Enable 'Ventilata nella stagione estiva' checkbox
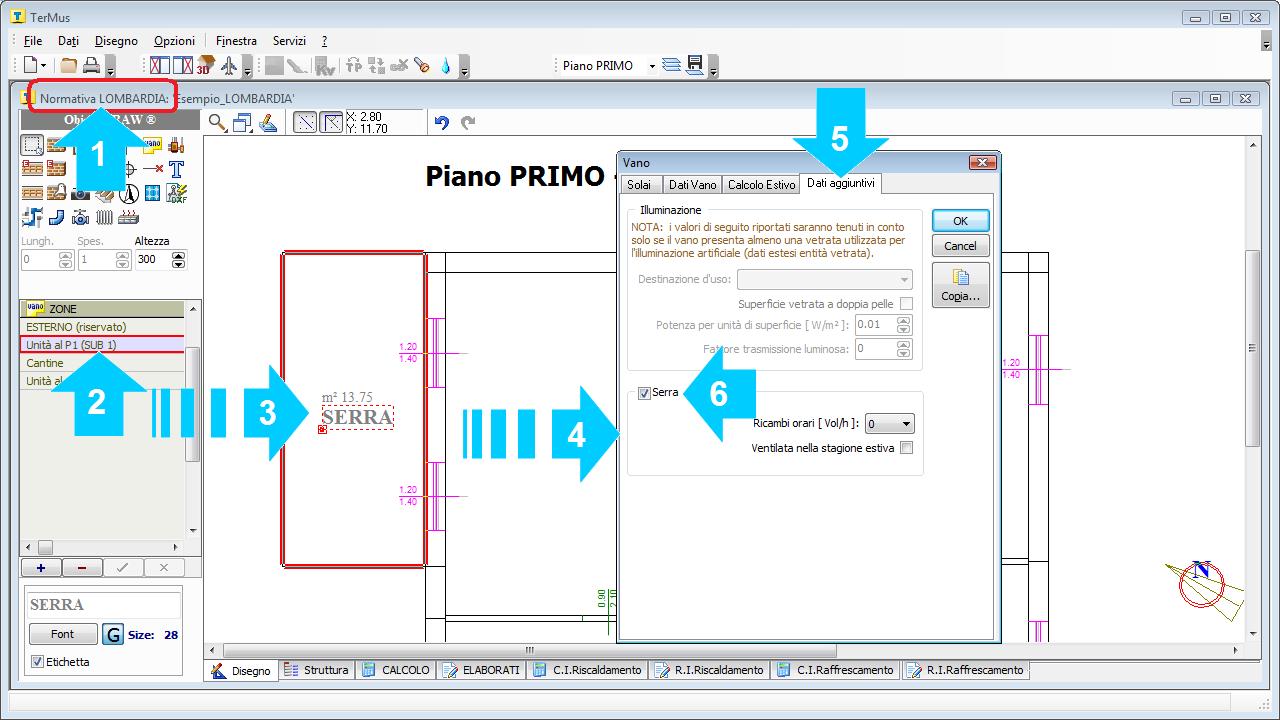The image size is (1280, 720). coord(906,448)
